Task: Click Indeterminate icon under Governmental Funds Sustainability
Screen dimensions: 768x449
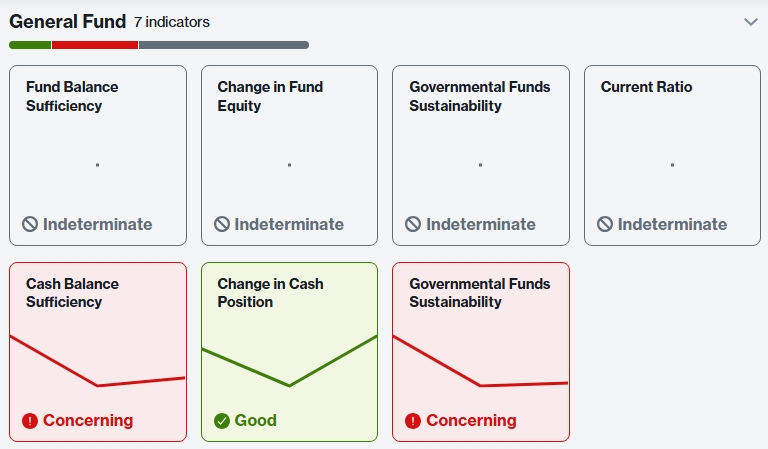Action: [x=413, y=225]
